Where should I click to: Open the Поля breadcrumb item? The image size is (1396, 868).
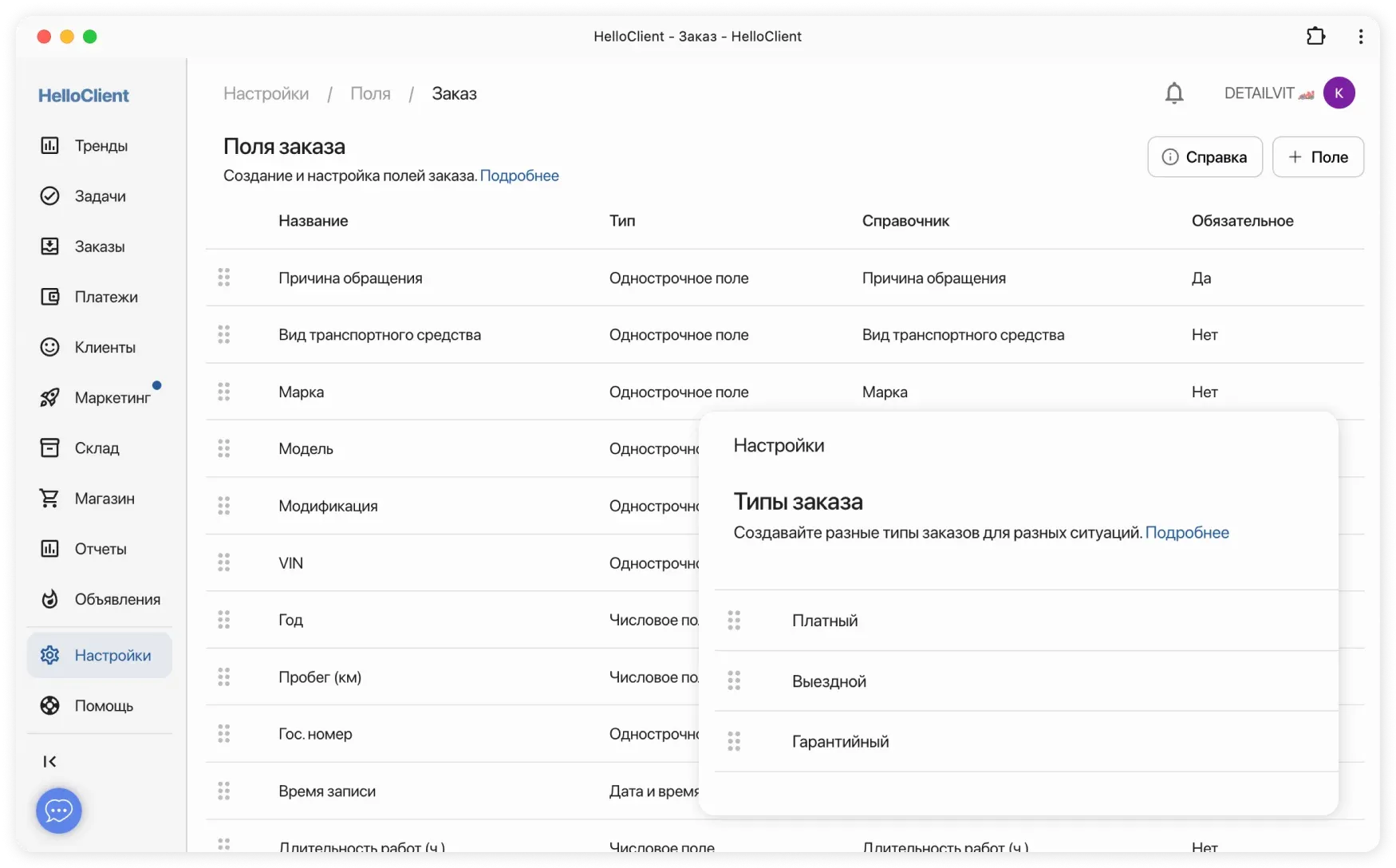click(370, 93)
